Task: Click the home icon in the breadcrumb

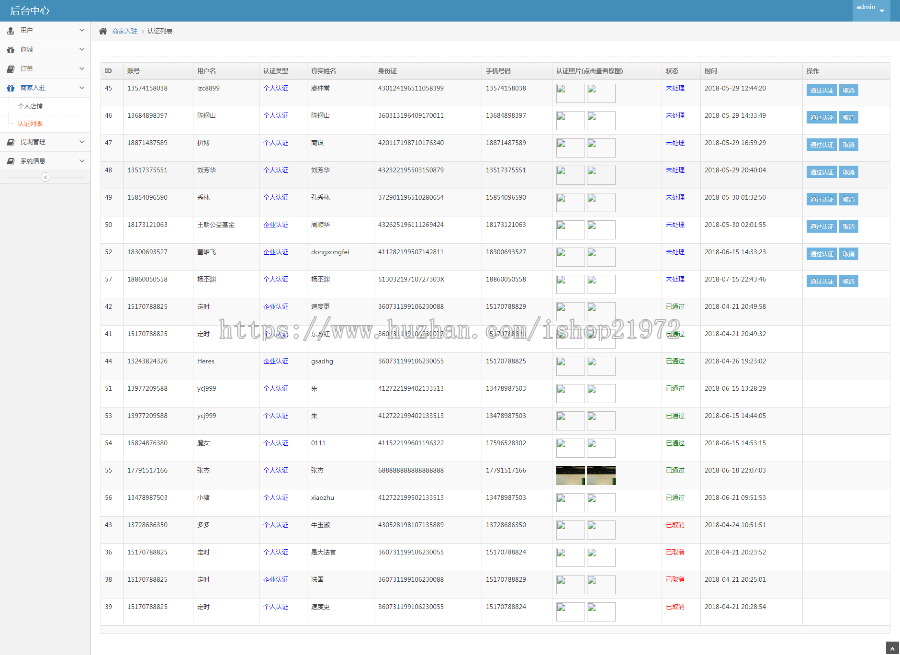Action: tap(103, 32)
